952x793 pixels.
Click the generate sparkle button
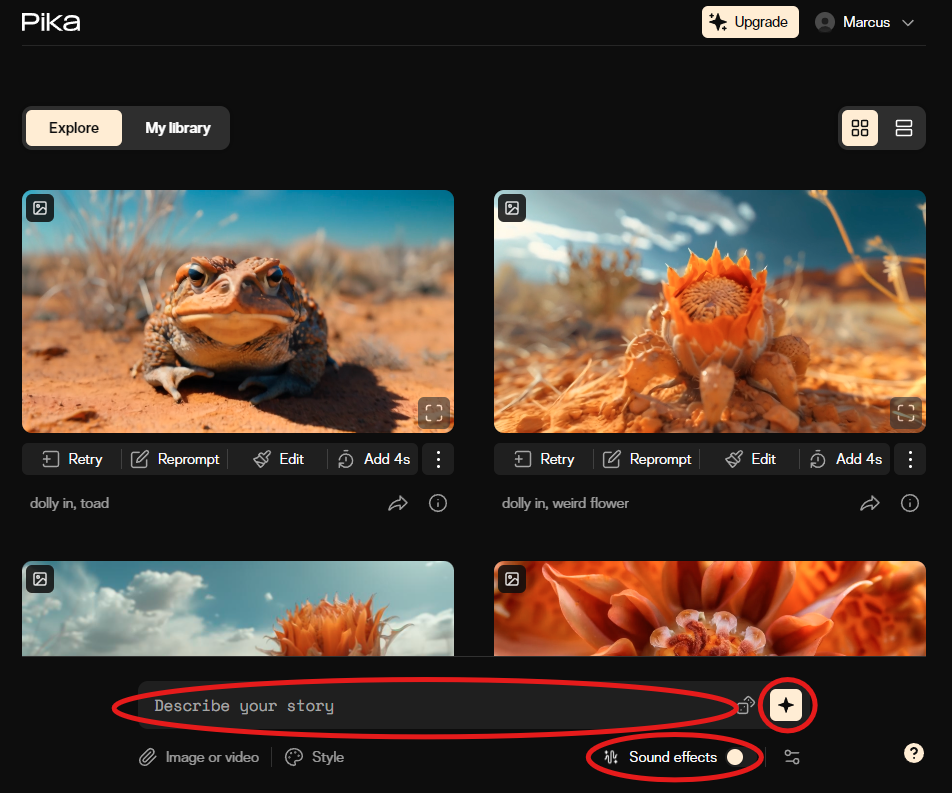pos(786,705)
